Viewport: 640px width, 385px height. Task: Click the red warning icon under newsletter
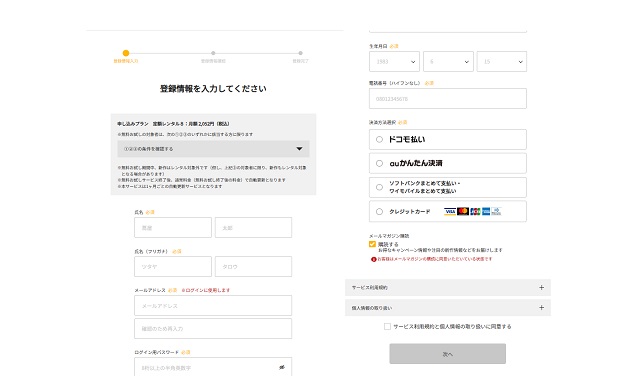tap(373, 259)
